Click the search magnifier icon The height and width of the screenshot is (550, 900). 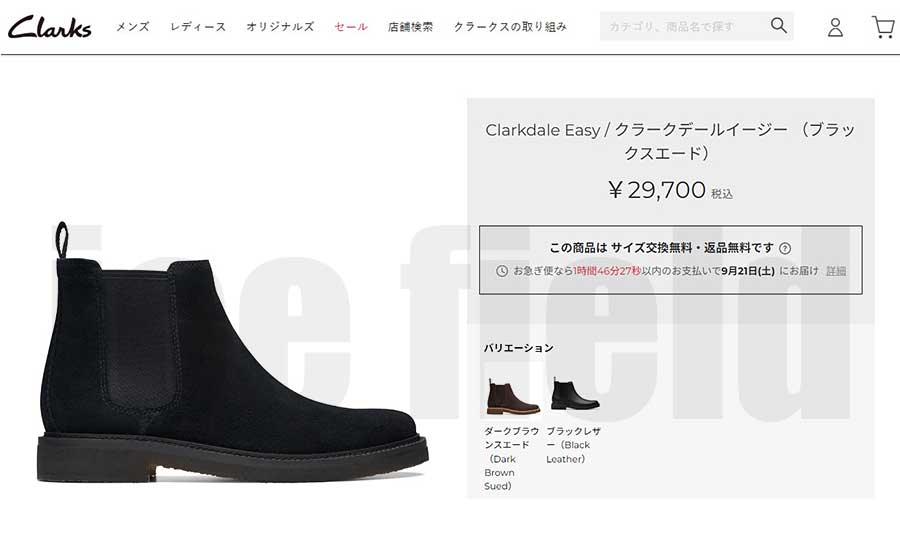[x=778, y=25]
